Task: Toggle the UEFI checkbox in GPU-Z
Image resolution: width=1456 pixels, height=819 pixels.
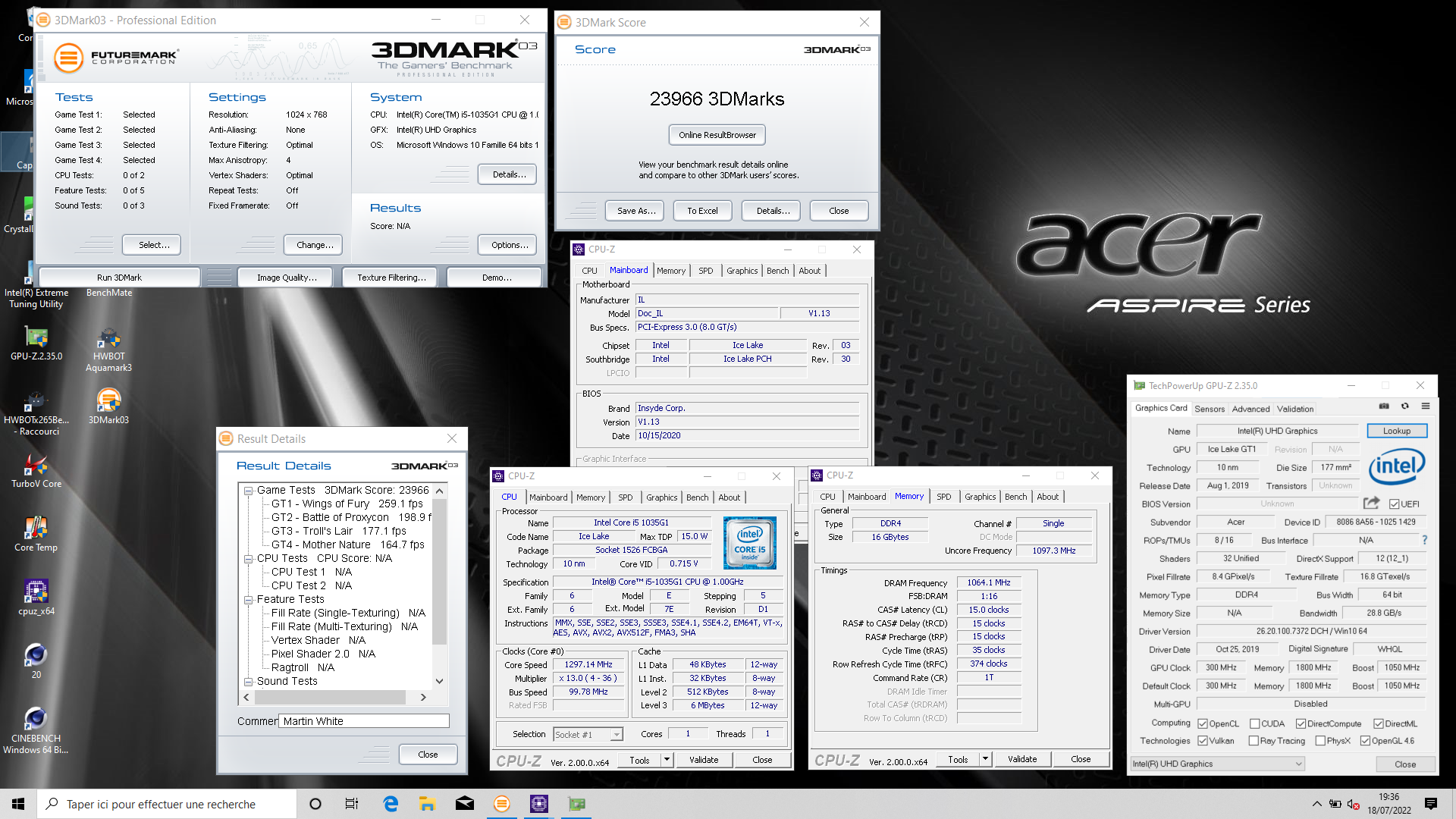Action: 1394,504
